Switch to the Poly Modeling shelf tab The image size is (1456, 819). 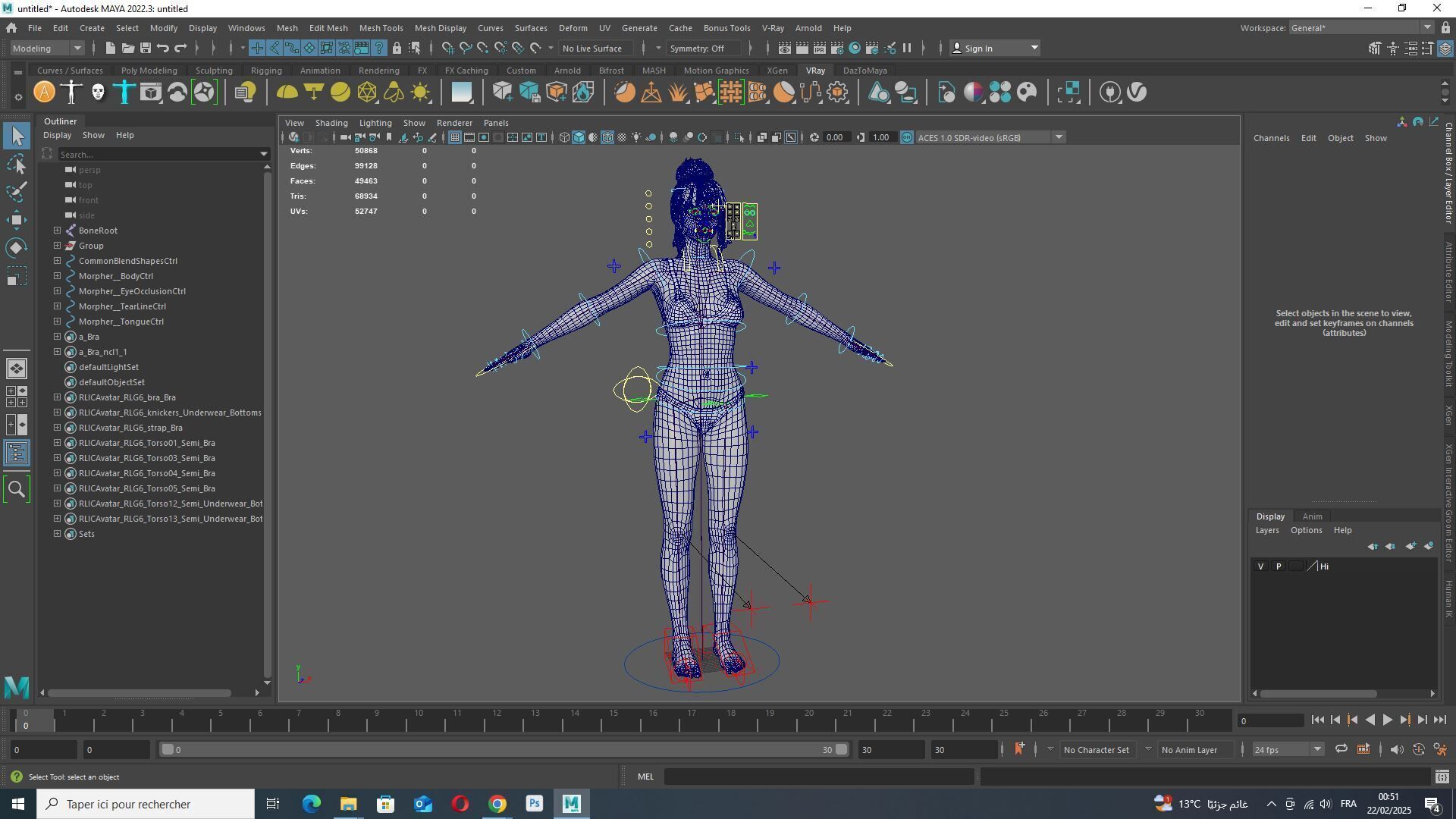149,71
